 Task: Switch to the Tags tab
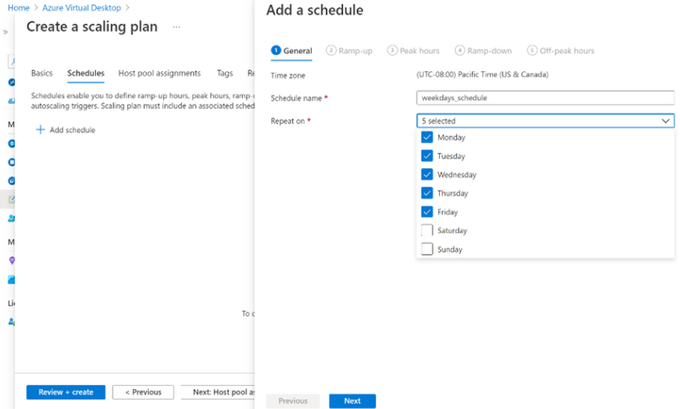tap(225, 73)
